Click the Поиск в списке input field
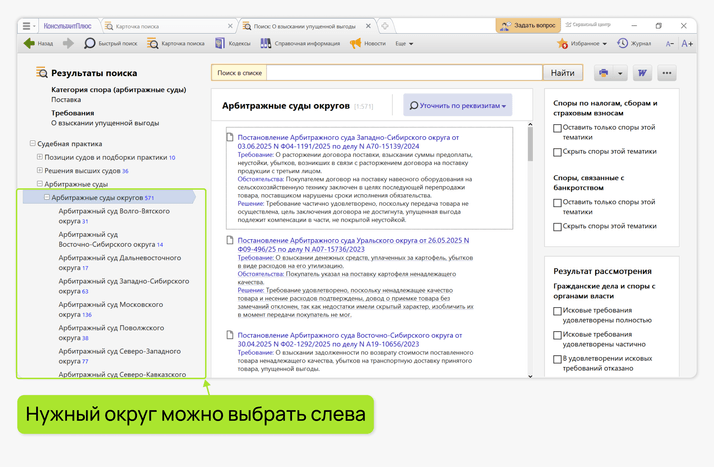The height and width of the screenshot is (467, 714). [404, 73]
